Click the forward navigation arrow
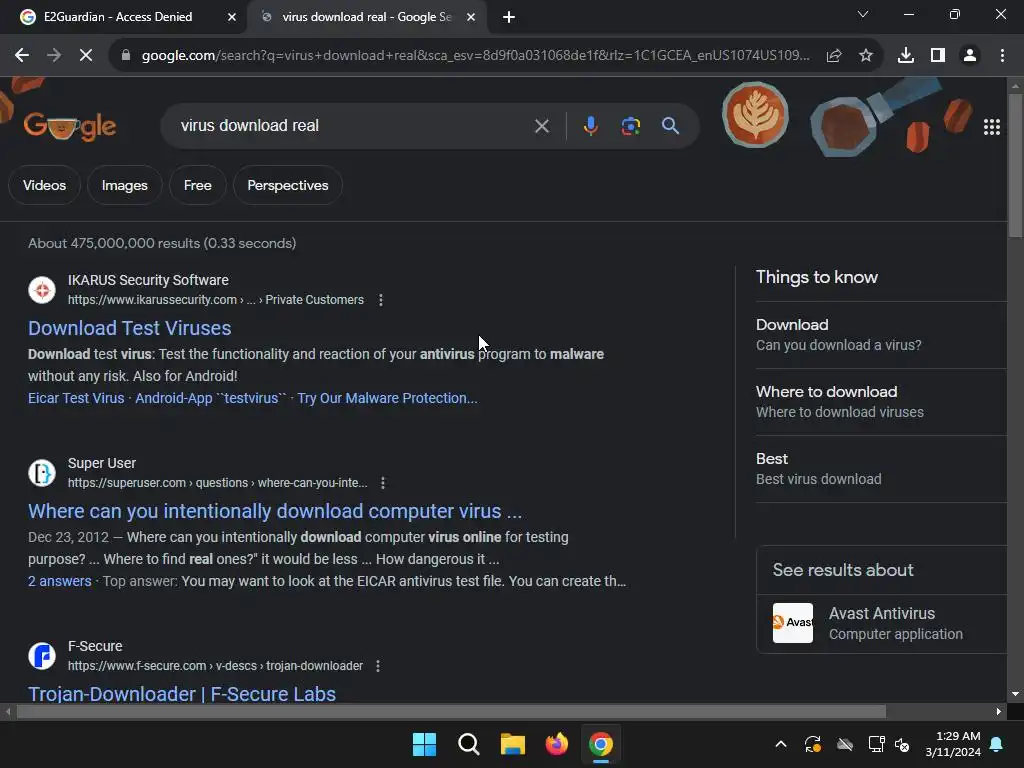Image resolution: width=1024 pixels, height=768 pixels. pyautogui.click(x=54, y=56)
